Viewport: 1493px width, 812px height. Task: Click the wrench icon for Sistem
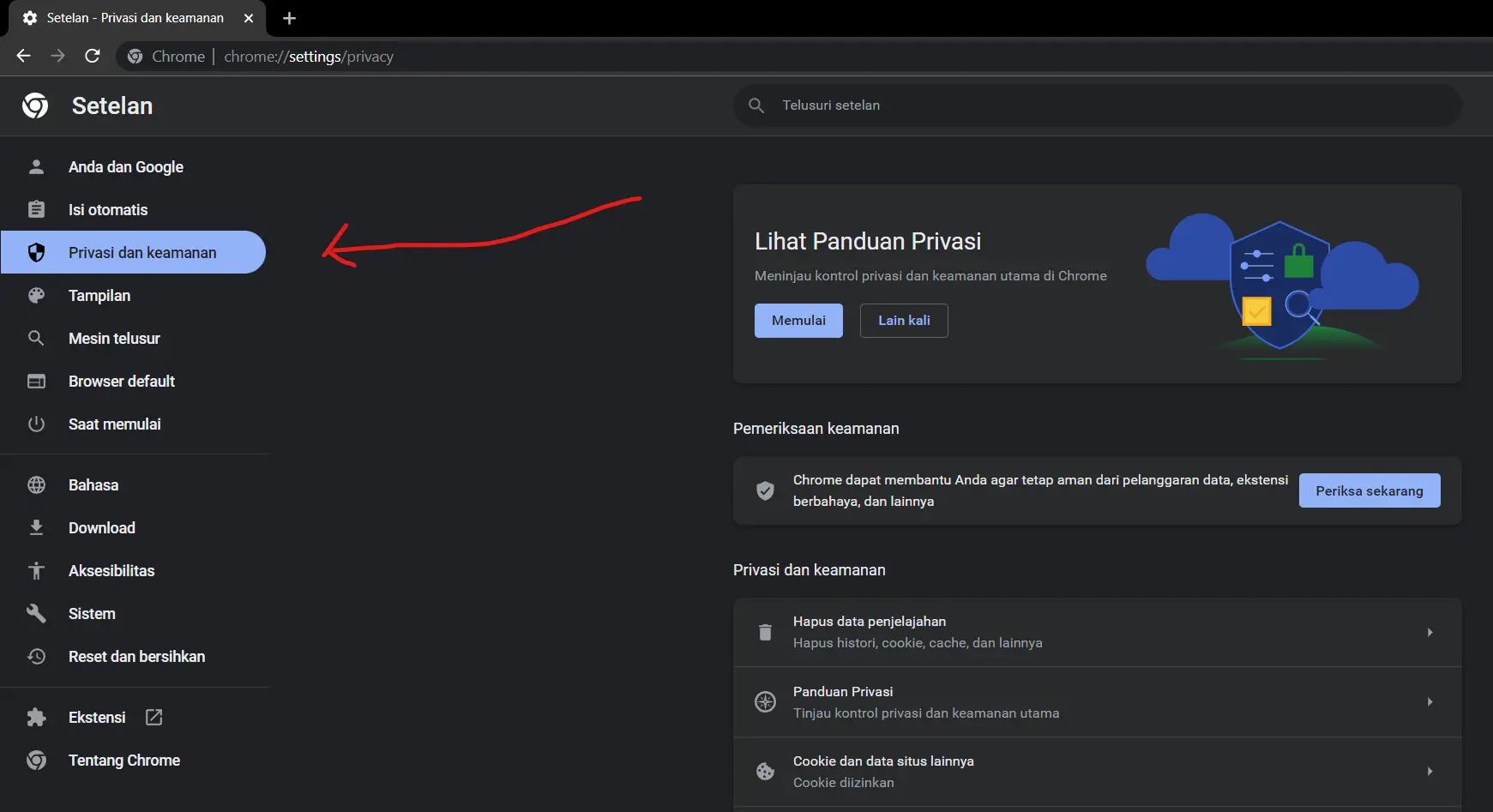tap(36, 613)
